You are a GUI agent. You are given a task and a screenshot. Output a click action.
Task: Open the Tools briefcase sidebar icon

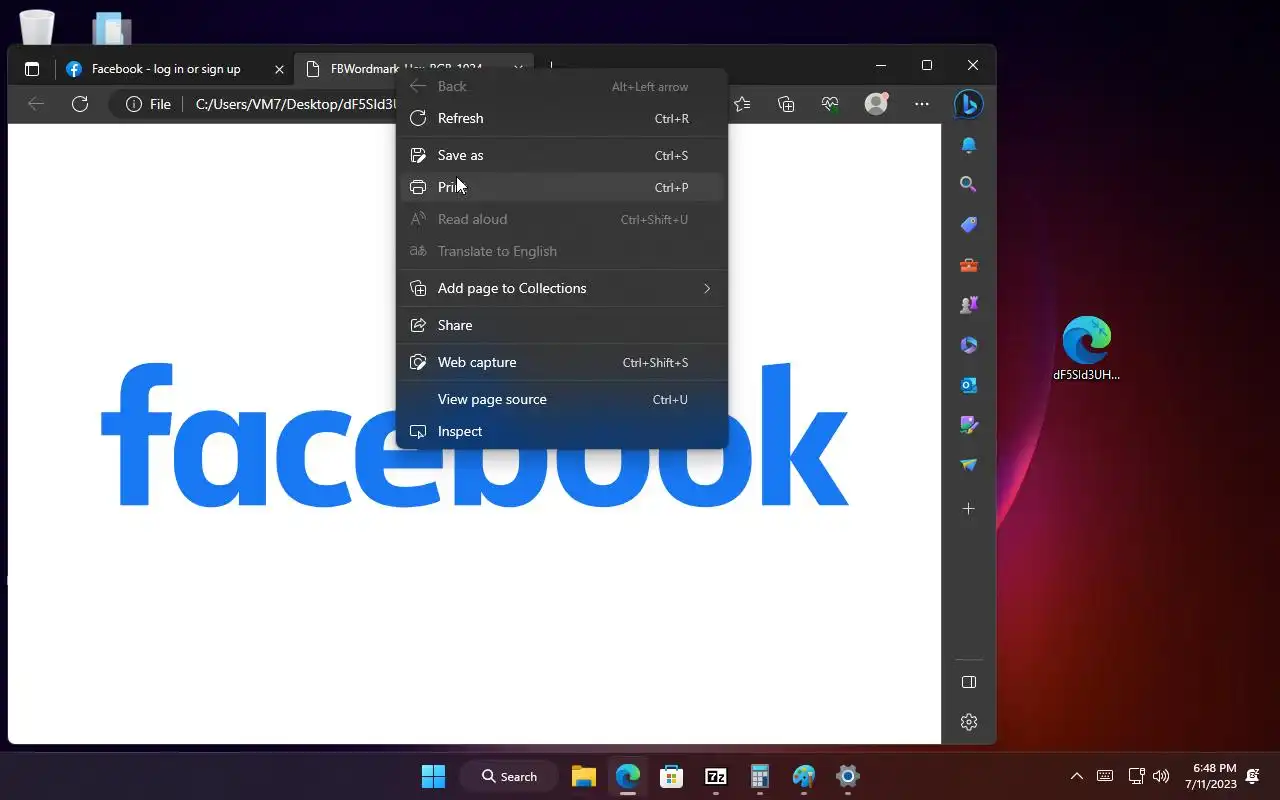(968, 265)
